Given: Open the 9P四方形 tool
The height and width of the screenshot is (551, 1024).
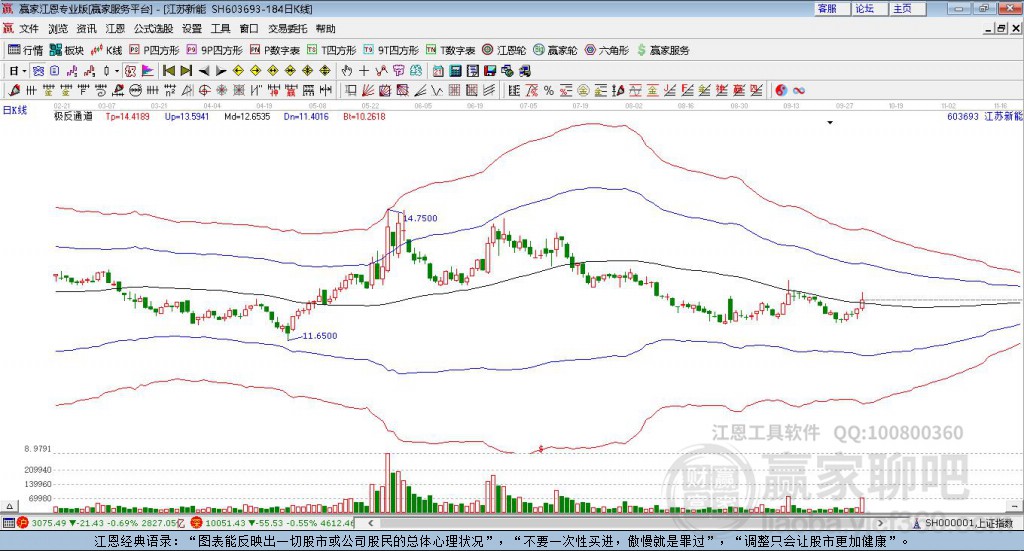Looking at the screenshot, I should pyautogui.click(x=214, y=50).
